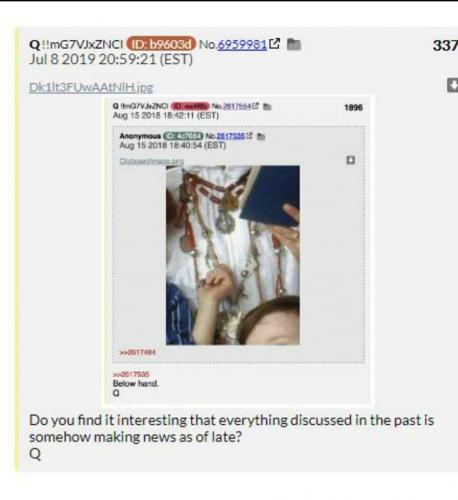
Task: Click the necklace photo thumbnail
Action: (233, 255)
